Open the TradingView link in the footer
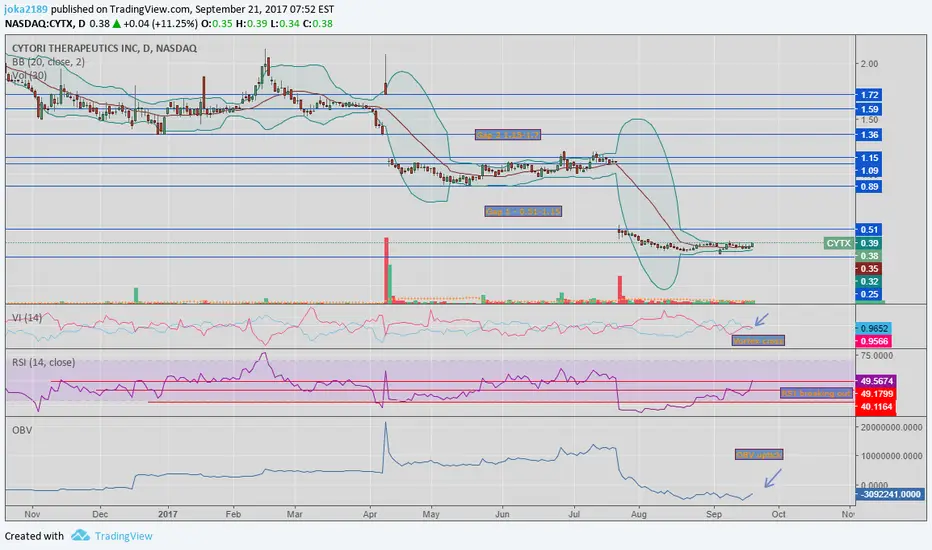This screenshot has height=550, width=932. click(x=123, y=536)
